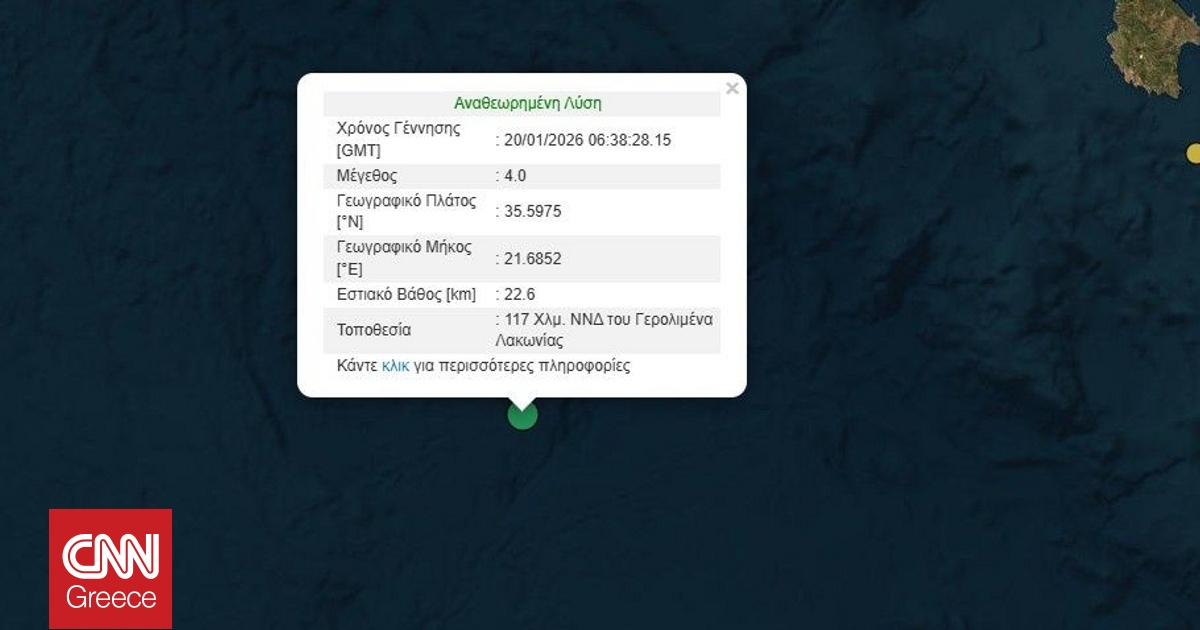
Task: Select the yellow earthquake marker at right edge
Action: tap(1193, 153)
